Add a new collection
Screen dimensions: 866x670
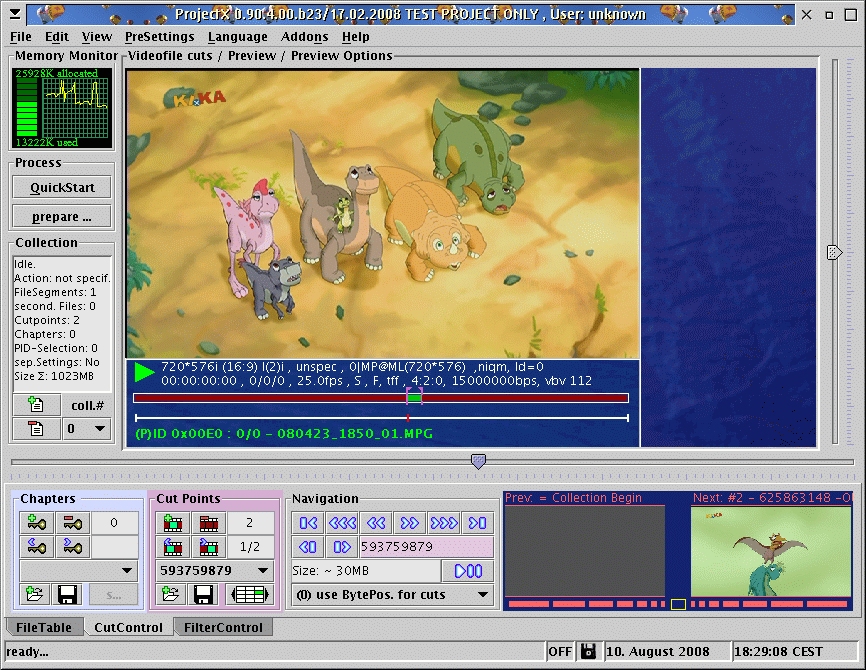pyautogui.click(x=36, y=405)
